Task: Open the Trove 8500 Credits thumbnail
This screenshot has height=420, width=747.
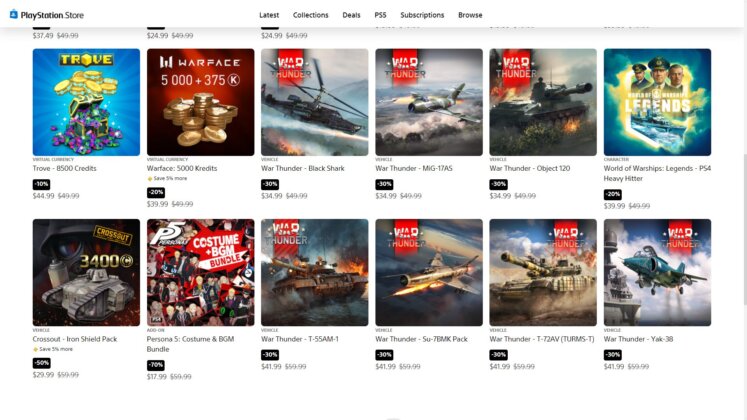Action: tap(86, 102)
